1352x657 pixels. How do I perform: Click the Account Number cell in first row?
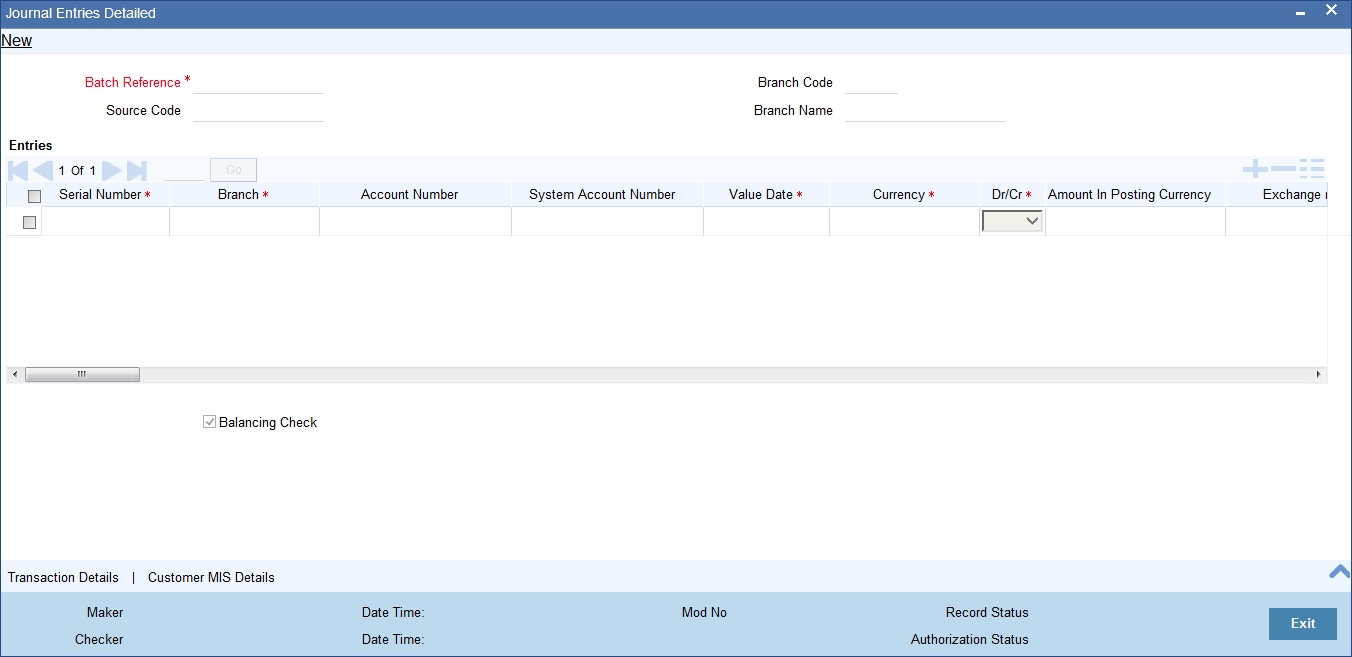(415, 221)
